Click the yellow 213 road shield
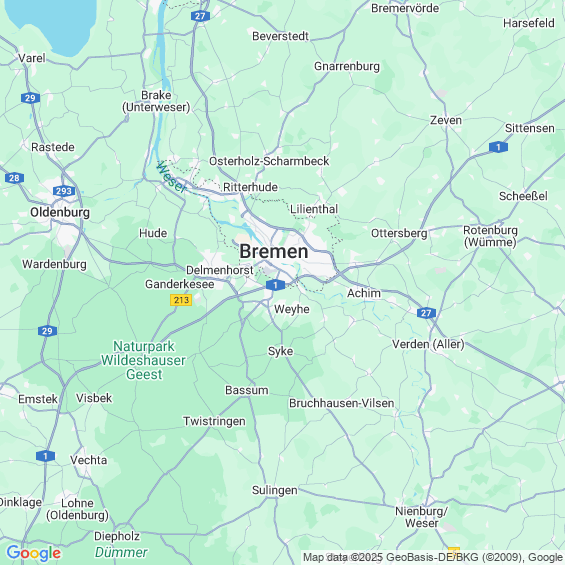 [x=181, y=300]
